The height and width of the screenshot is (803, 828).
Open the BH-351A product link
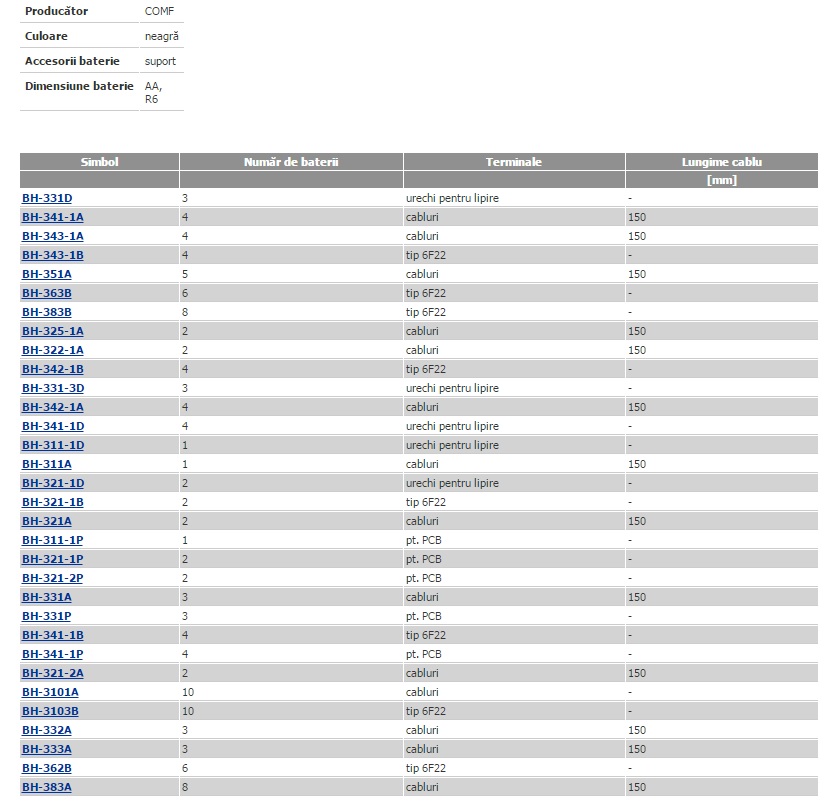click(47, 274)
